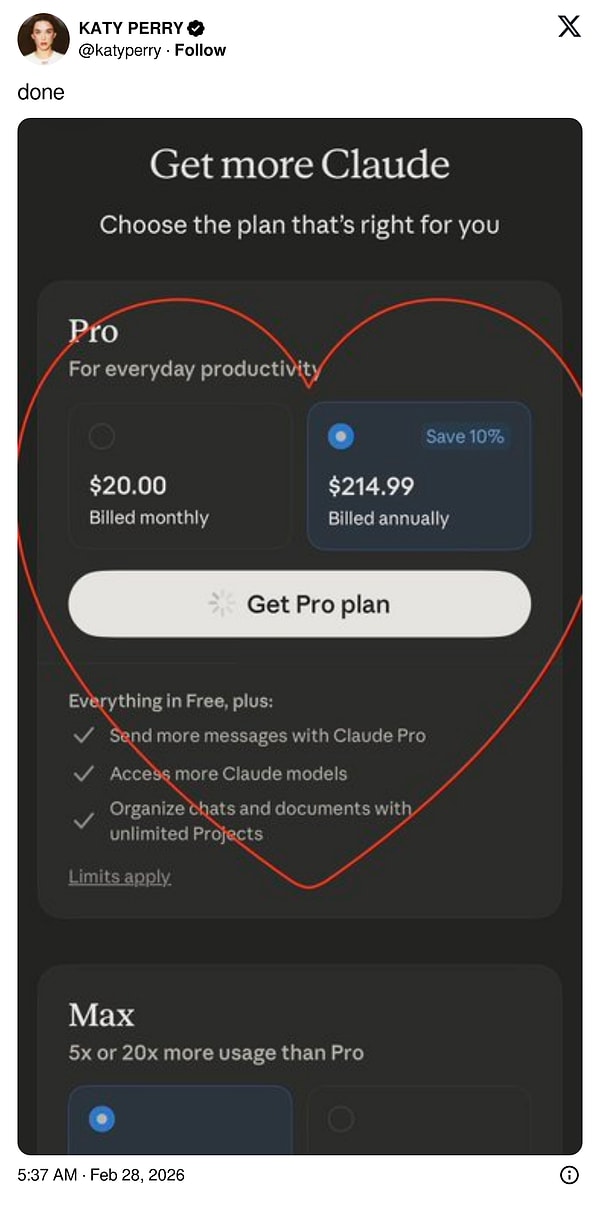600x1205 pixels.
Task: Click checkmark beside Access more Claude models
Action: coord(84,774)
